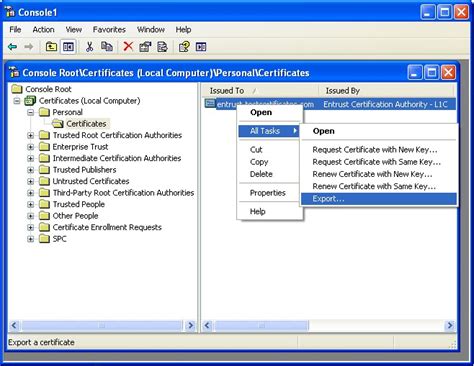The image size is (474, 366).
Task: Open the File menu
Action: click(x=15, y=30)
